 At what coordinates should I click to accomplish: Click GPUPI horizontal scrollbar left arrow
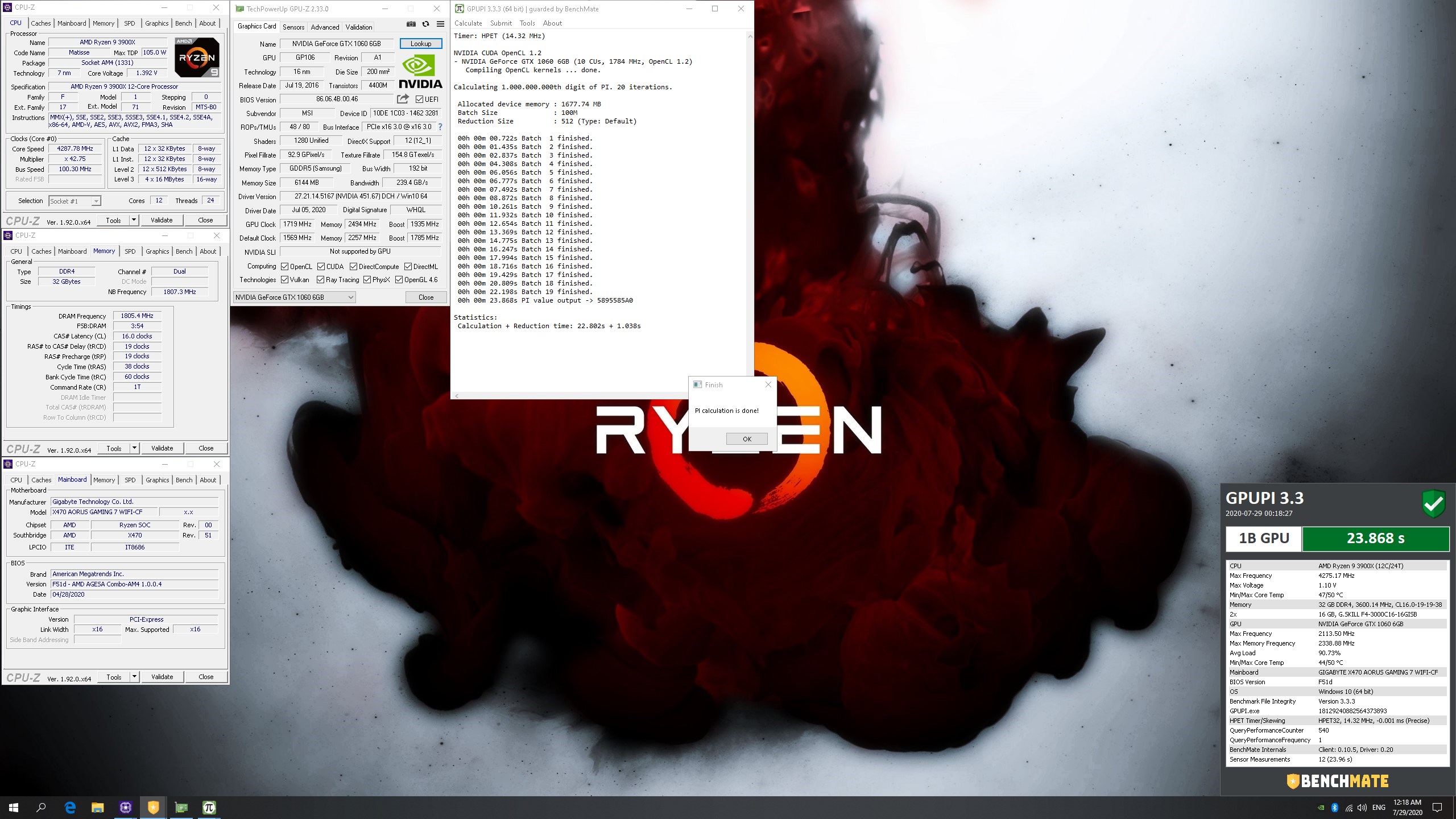[x=456, y=395]
